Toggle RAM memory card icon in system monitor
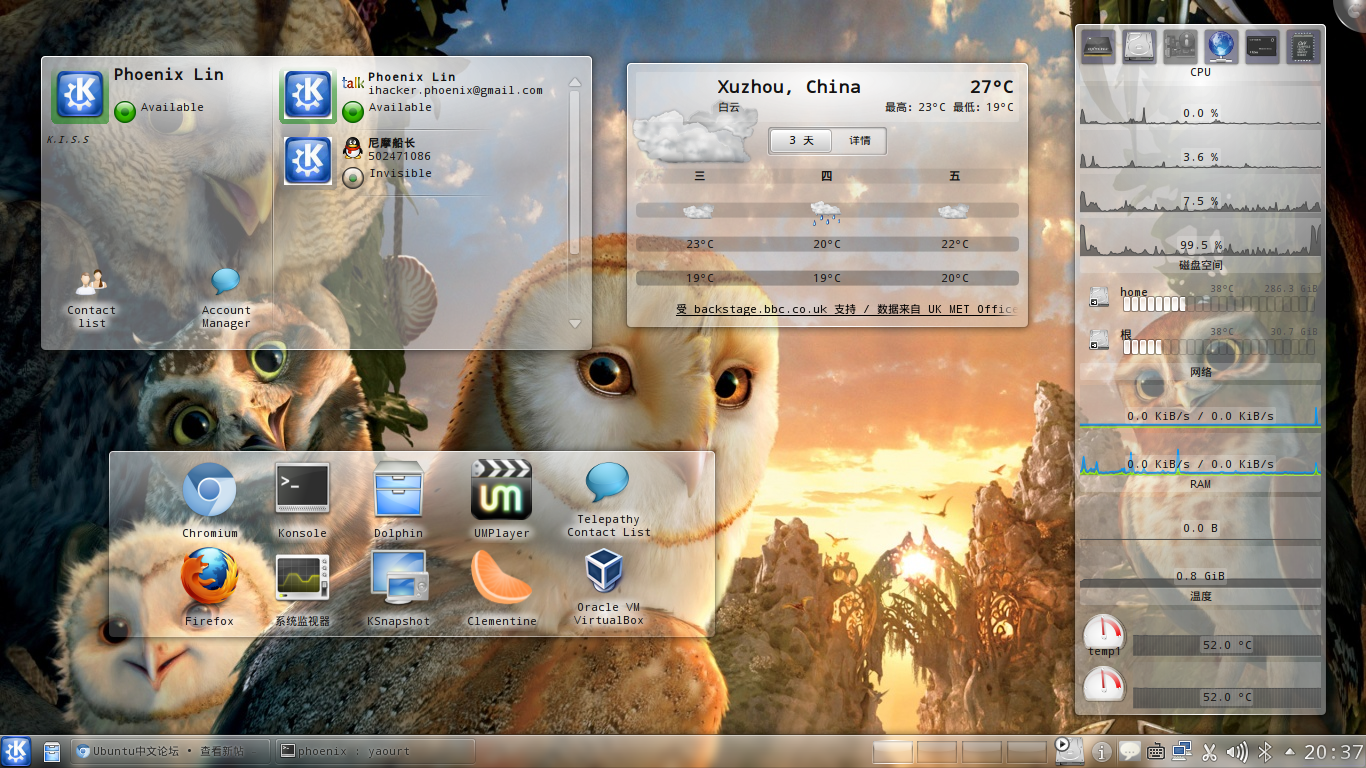Image resolution: width=1366 pixels, height=768 pixels. pyautogui.click(x=1262, y=46)
